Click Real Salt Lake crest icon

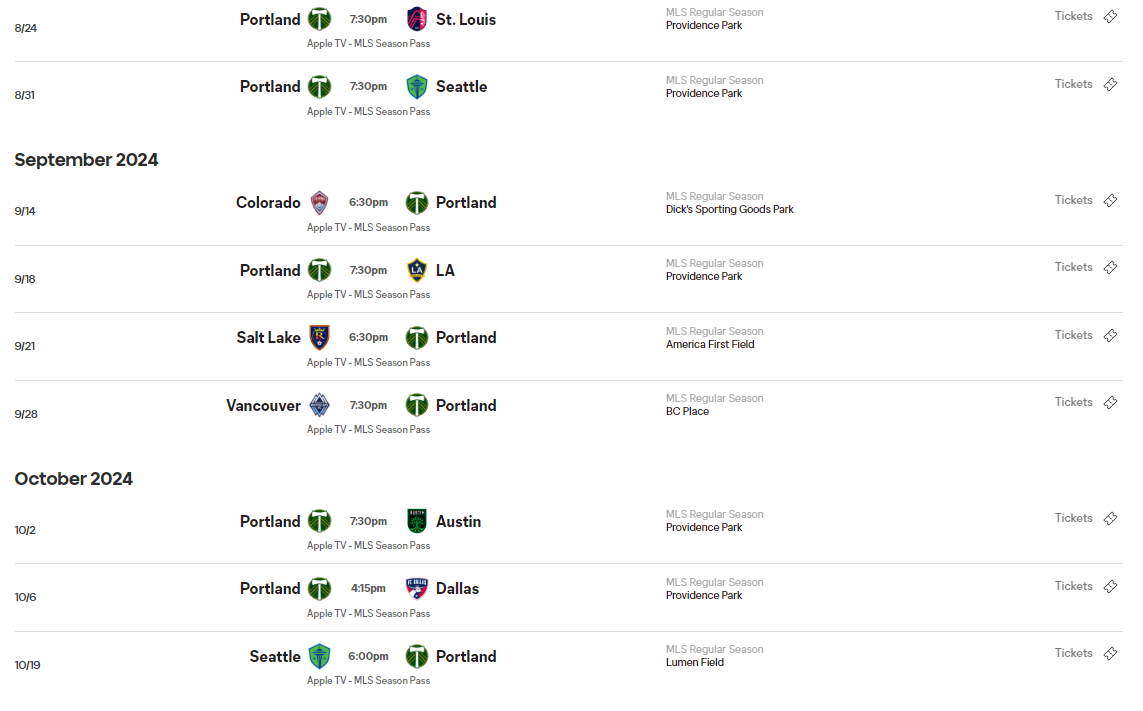point(319,338)
